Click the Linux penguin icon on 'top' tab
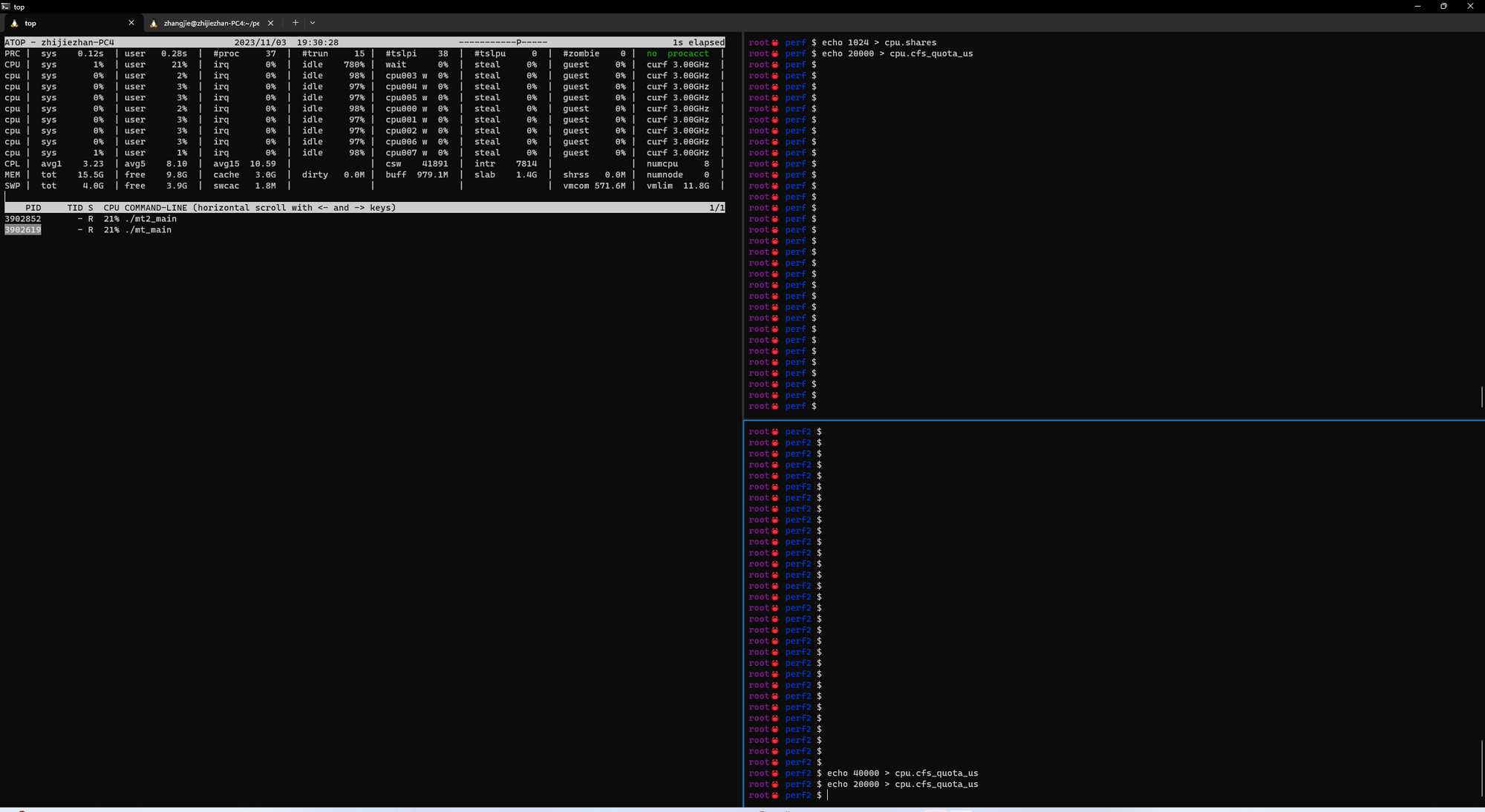Screen dimensions: 1485x812 point(14,23)
